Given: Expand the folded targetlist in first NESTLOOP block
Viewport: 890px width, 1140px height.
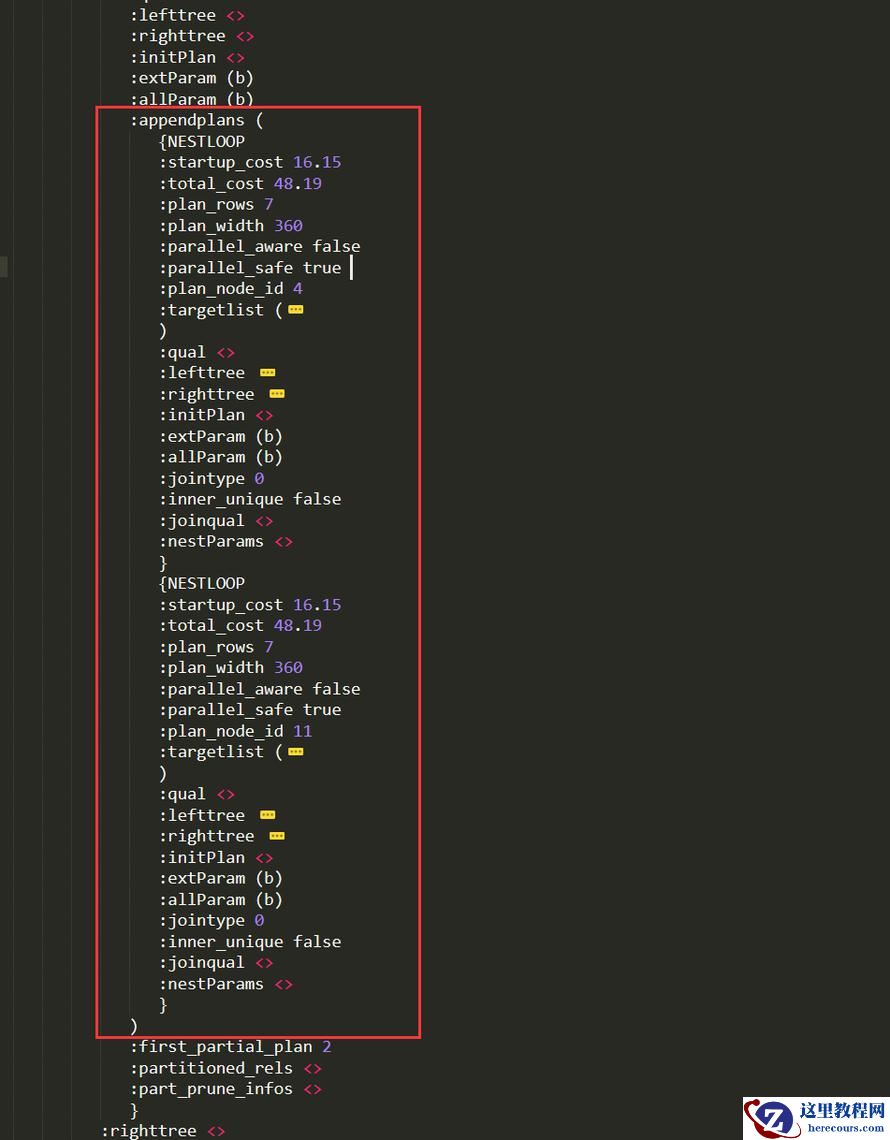Looking at the screenshot, I should tap(295, 310).
